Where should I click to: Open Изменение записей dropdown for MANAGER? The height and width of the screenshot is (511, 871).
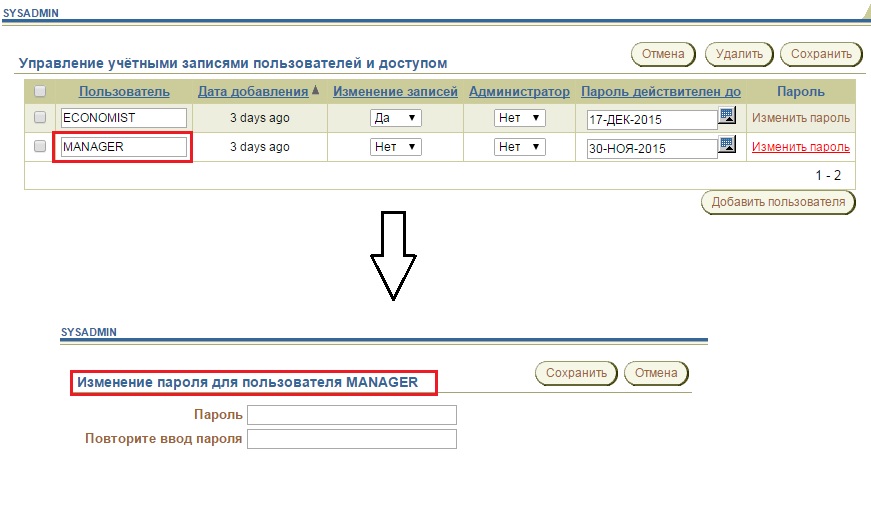(396, 147)
